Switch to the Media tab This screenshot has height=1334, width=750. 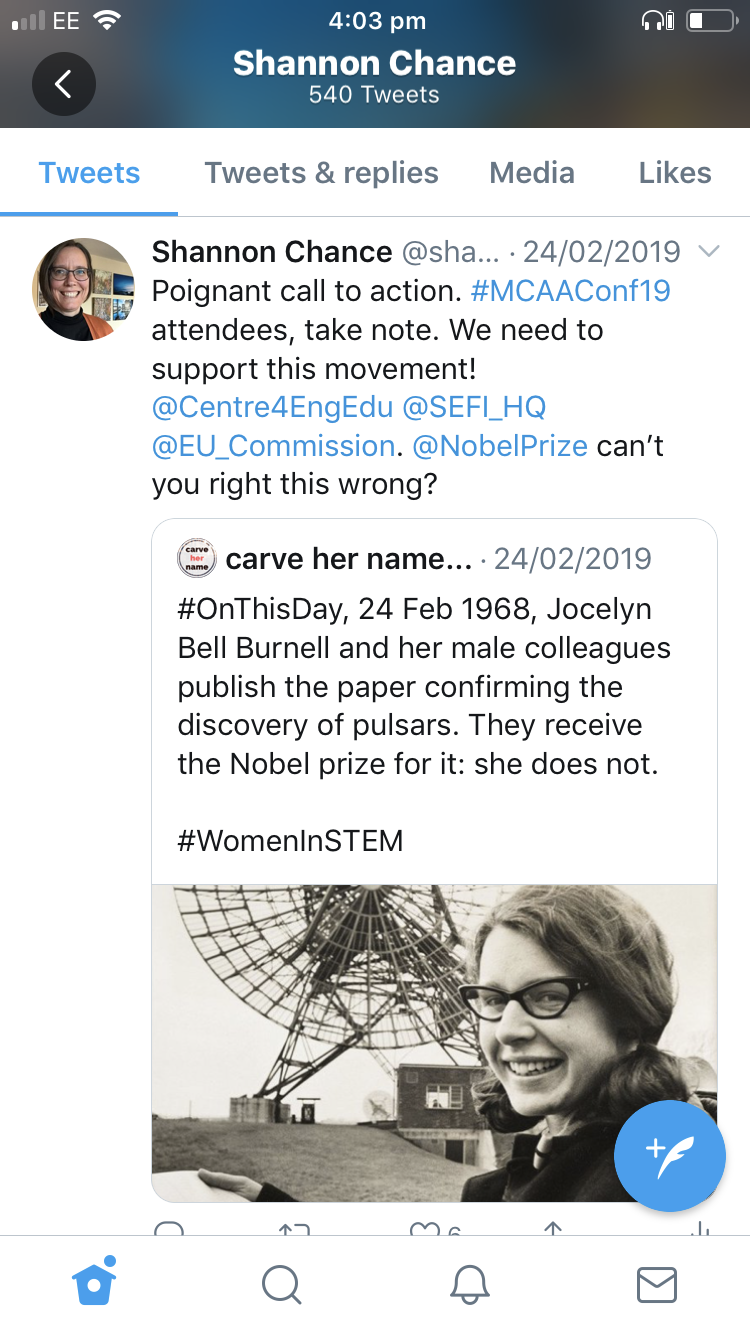[x=532, y=173]
